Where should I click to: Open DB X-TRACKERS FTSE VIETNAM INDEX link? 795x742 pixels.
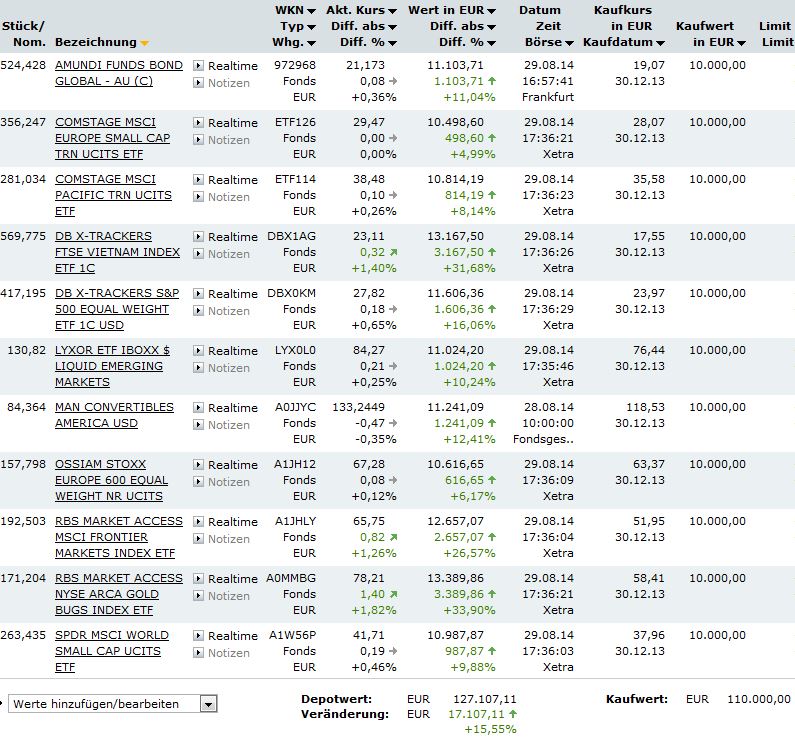coord(118,252)
